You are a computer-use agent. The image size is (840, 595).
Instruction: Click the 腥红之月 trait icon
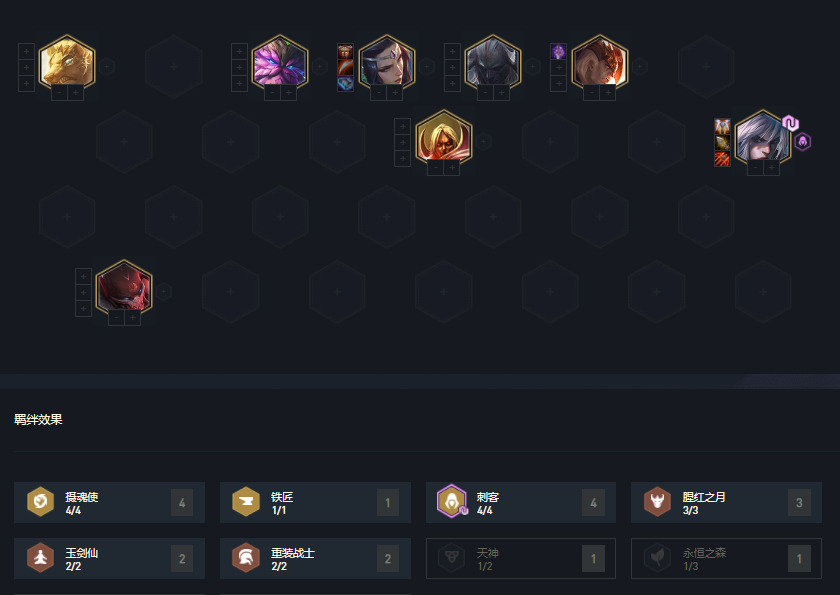tap(657, 502)
